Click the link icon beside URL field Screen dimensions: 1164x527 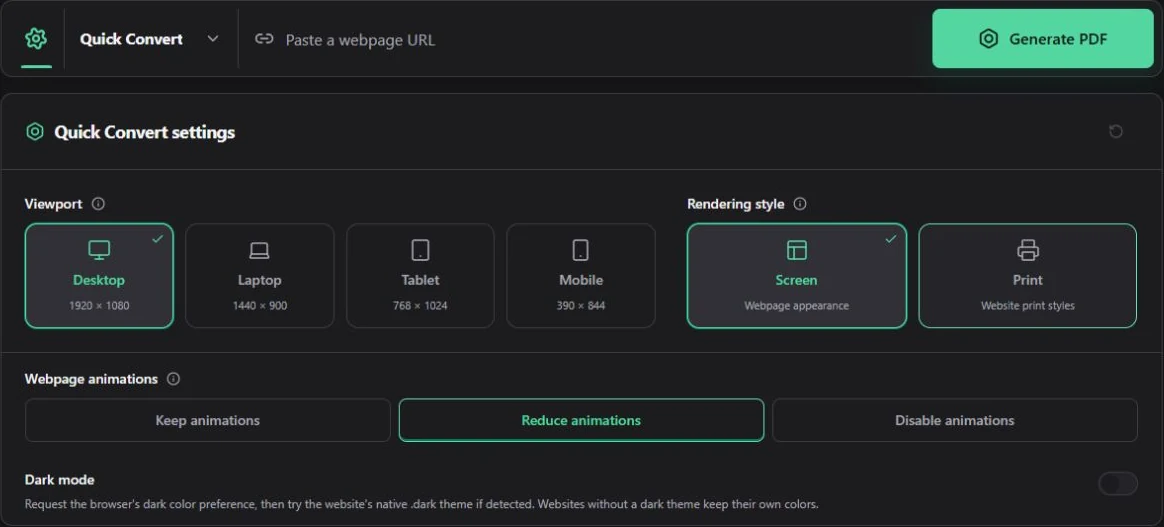click(x=264, y=39)
